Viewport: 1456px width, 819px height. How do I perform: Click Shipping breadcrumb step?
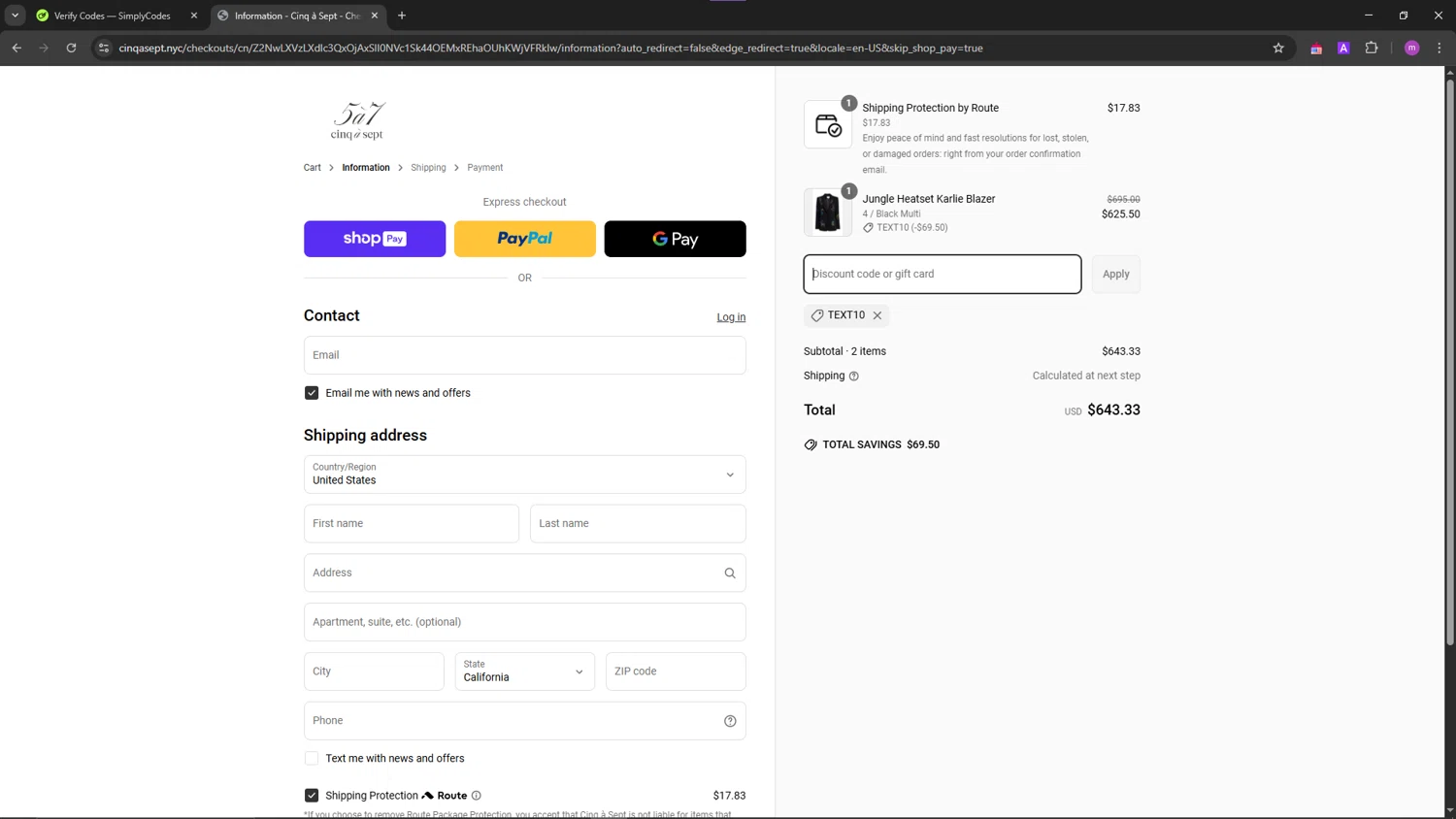click(x=428, y=168)
